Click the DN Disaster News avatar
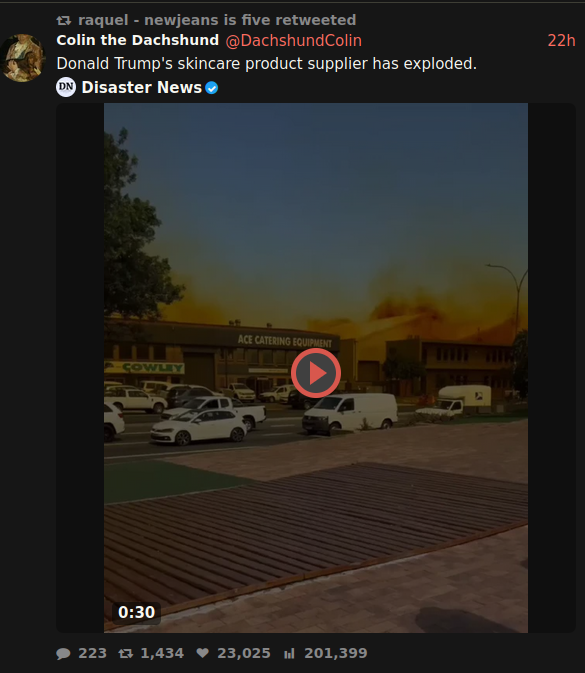This screenshot has width=585, height=673. 66,87
